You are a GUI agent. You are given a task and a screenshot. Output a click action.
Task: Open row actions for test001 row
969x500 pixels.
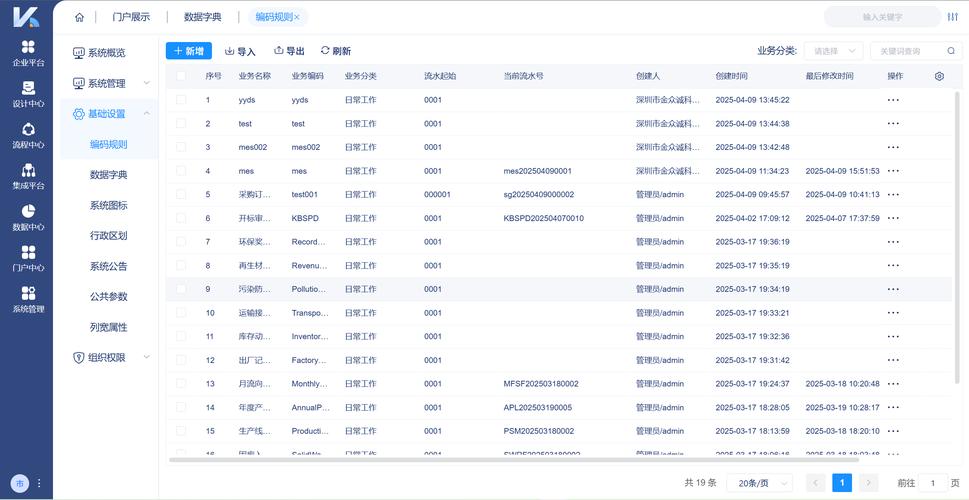coord(893,195)
